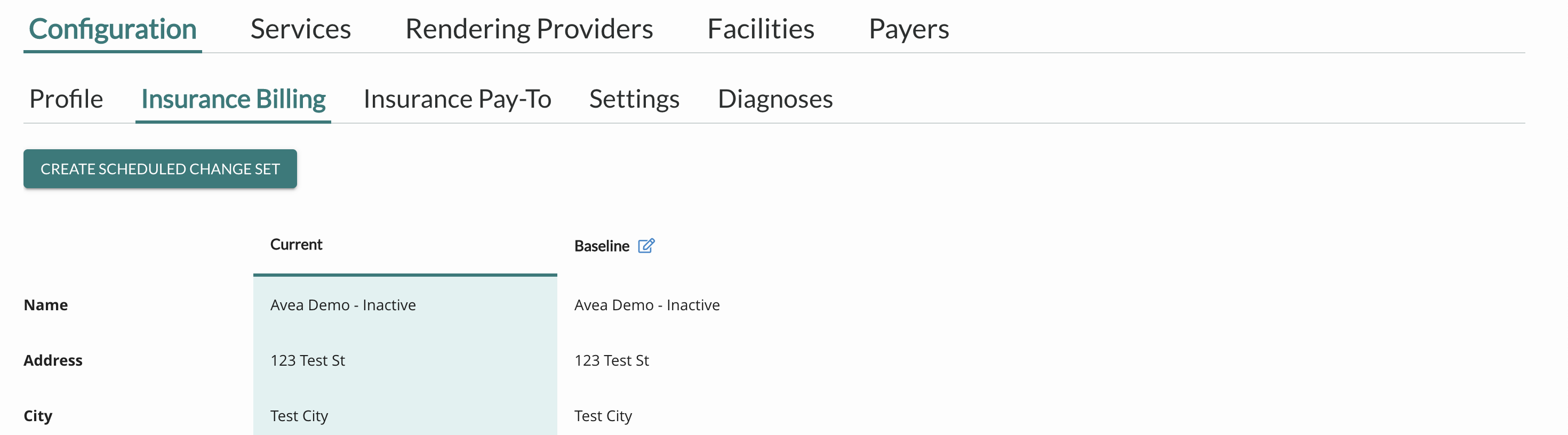1568x435 pixels.
Task: Go to the Facilities tab
Action: [x=761, y=29]
